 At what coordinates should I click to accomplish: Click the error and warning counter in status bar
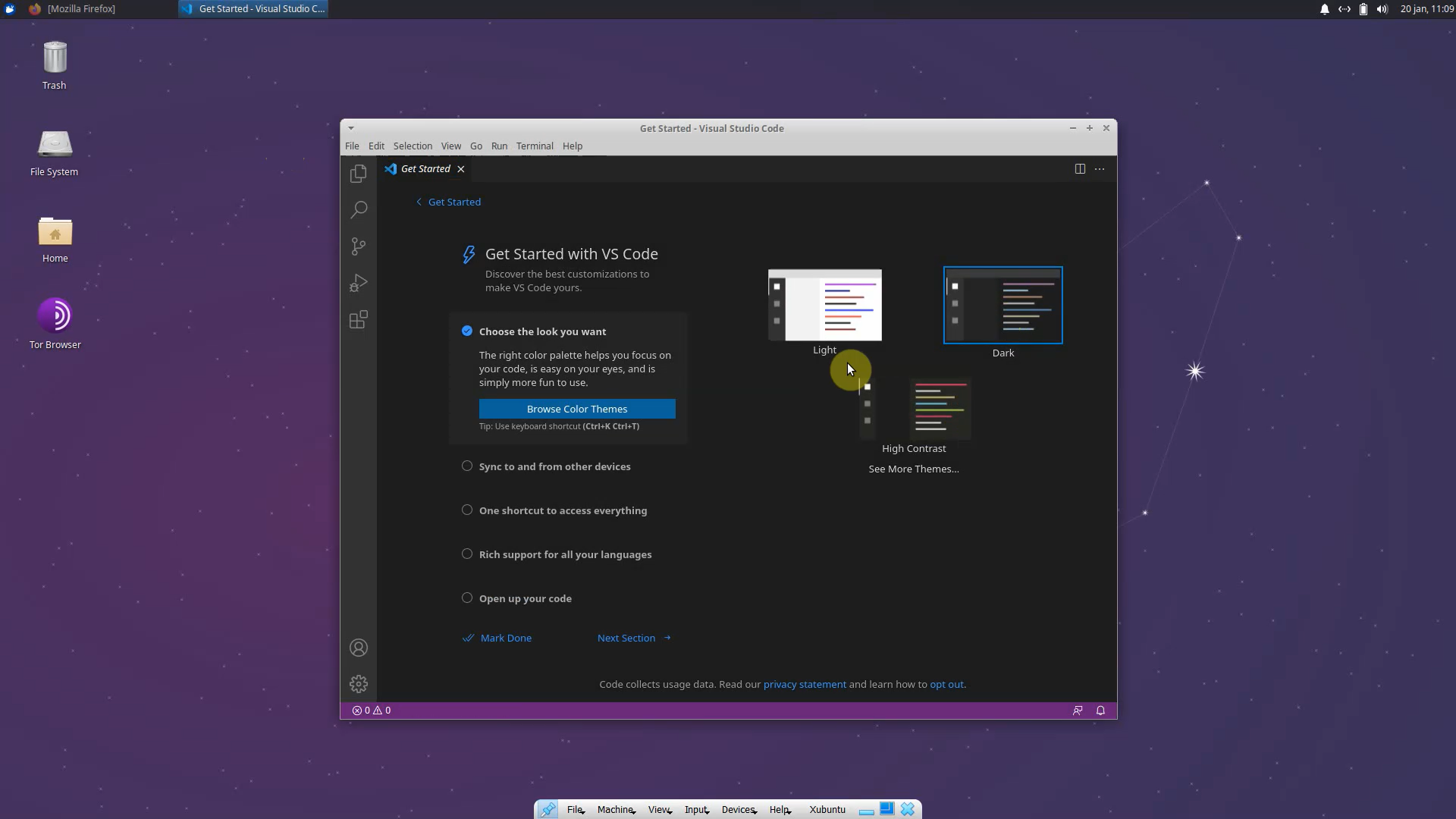point(371,711)
